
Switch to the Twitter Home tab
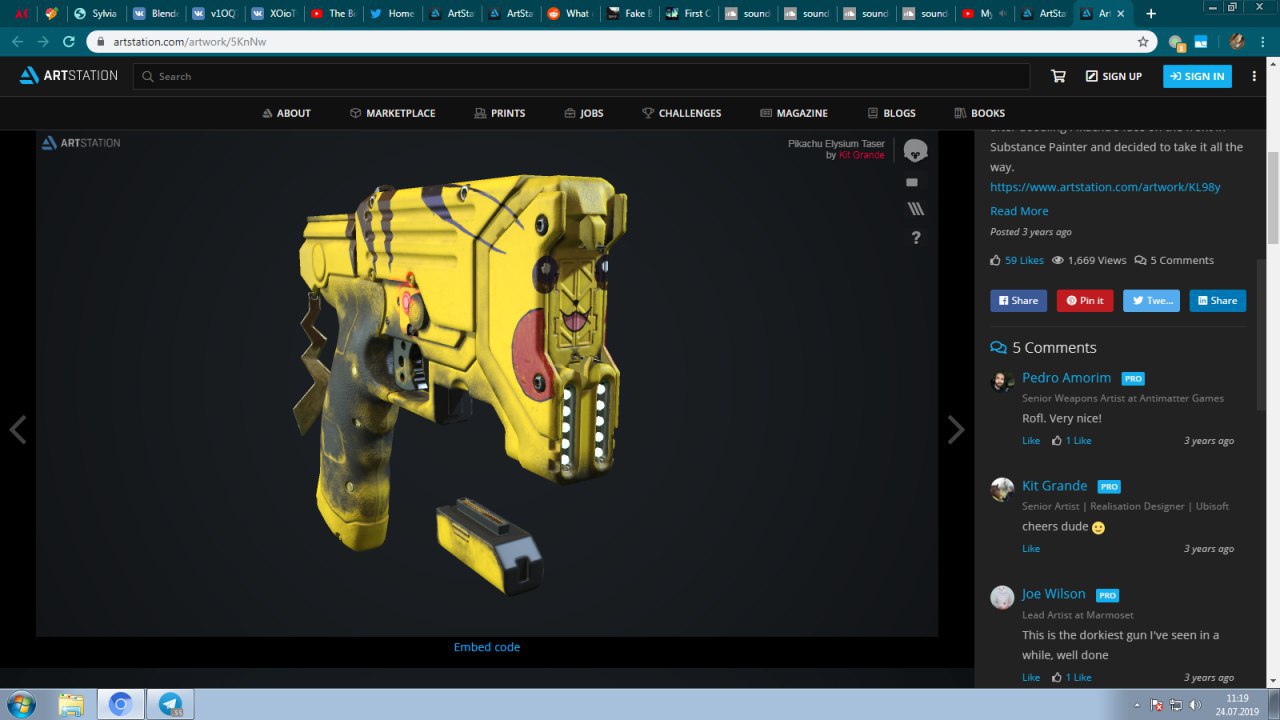pyautogui.click(x=391, y=14)
